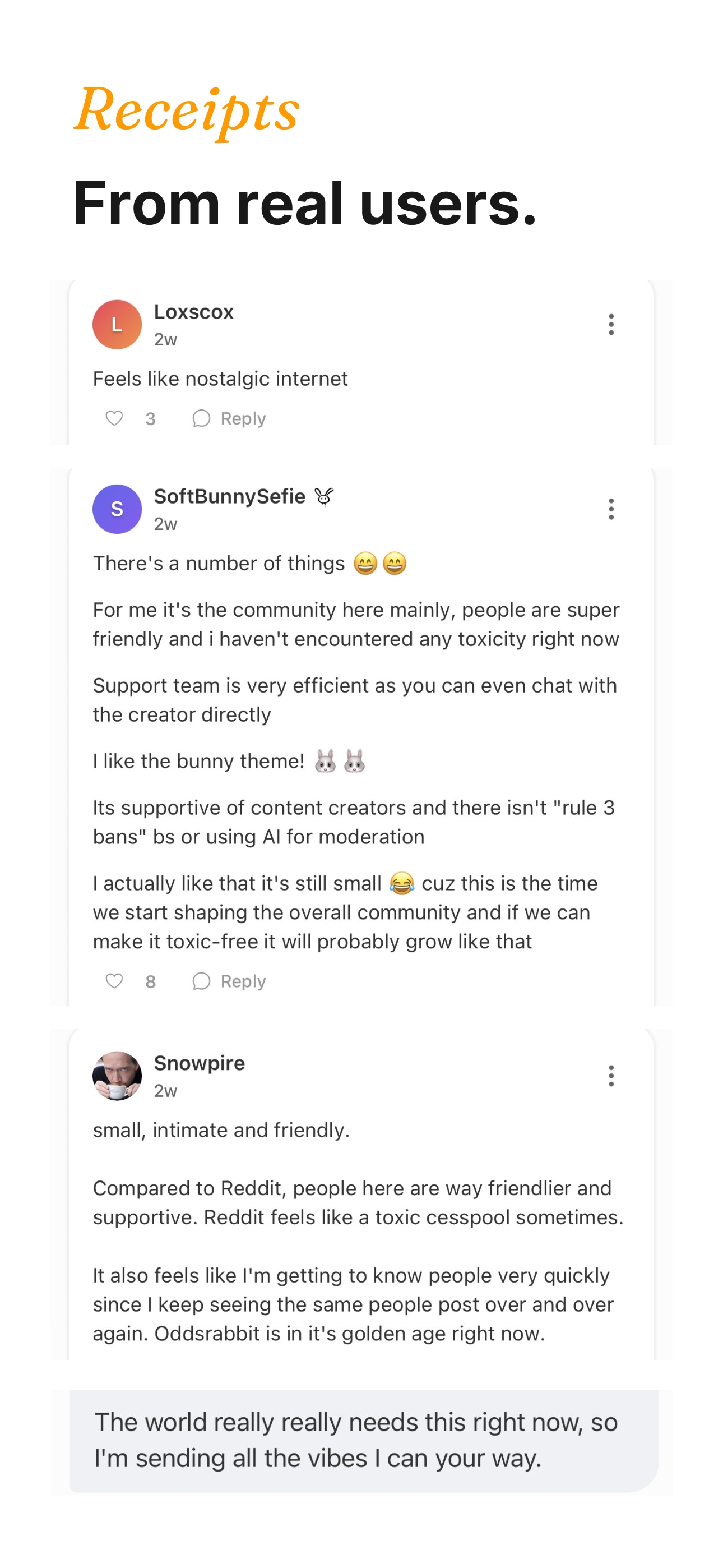
Task: Open Snowpire's profile photo
Action: tap(117, 1076)
